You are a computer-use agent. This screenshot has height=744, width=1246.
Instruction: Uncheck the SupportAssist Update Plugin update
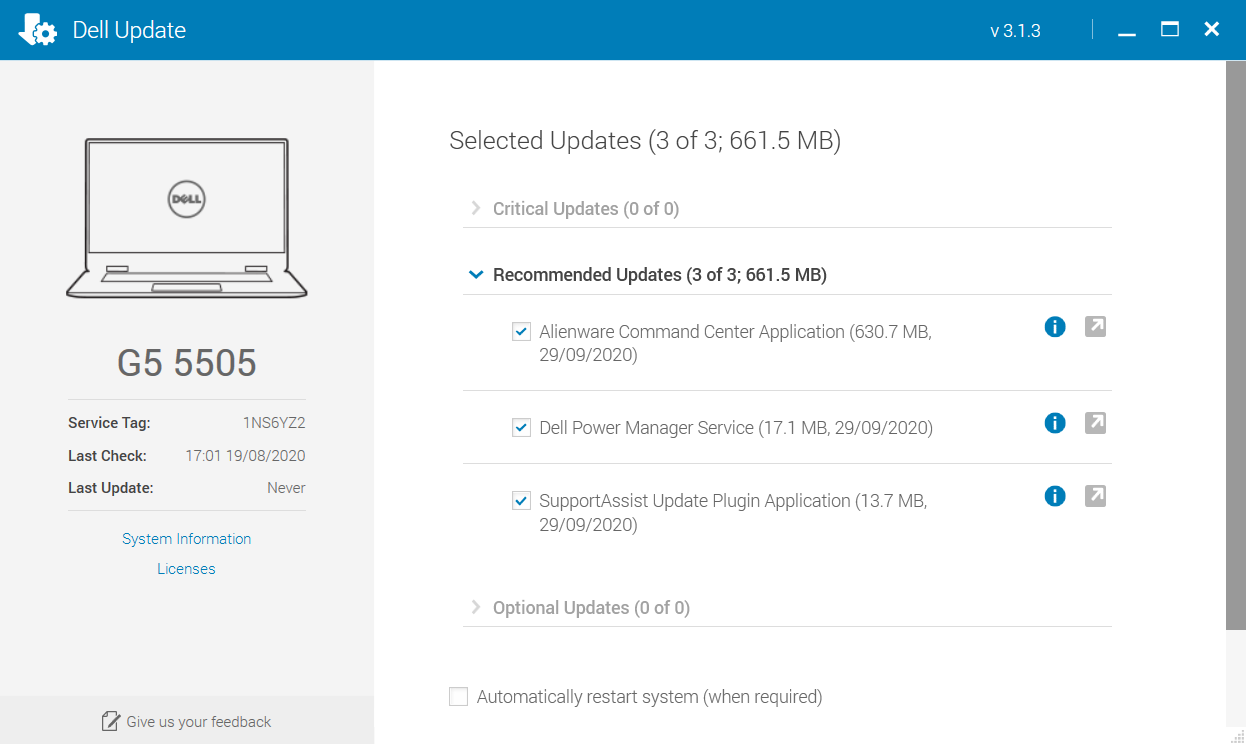(x=521, y=500)
